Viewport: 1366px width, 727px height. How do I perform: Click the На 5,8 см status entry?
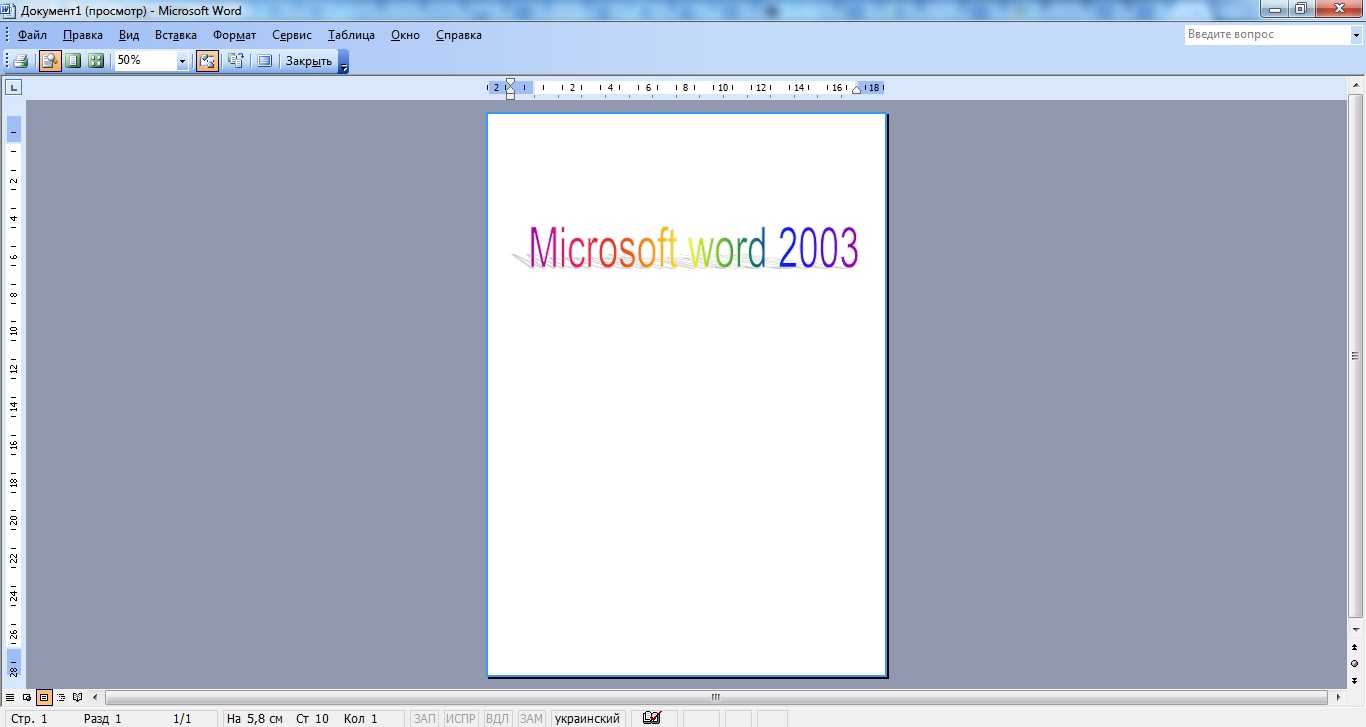pos(255,719)
